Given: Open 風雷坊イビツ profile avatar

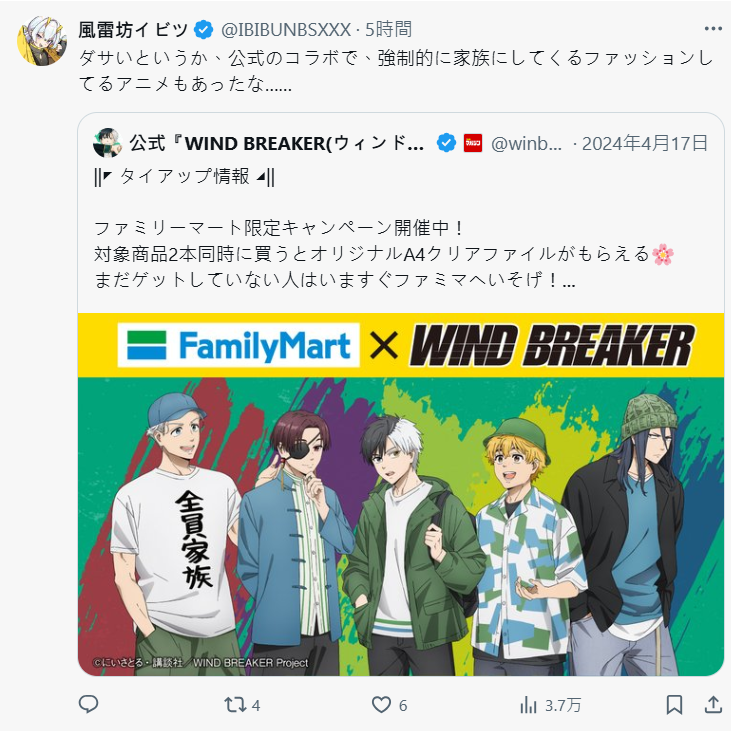Looking at the screenshot, I should [x=42, y=41].
